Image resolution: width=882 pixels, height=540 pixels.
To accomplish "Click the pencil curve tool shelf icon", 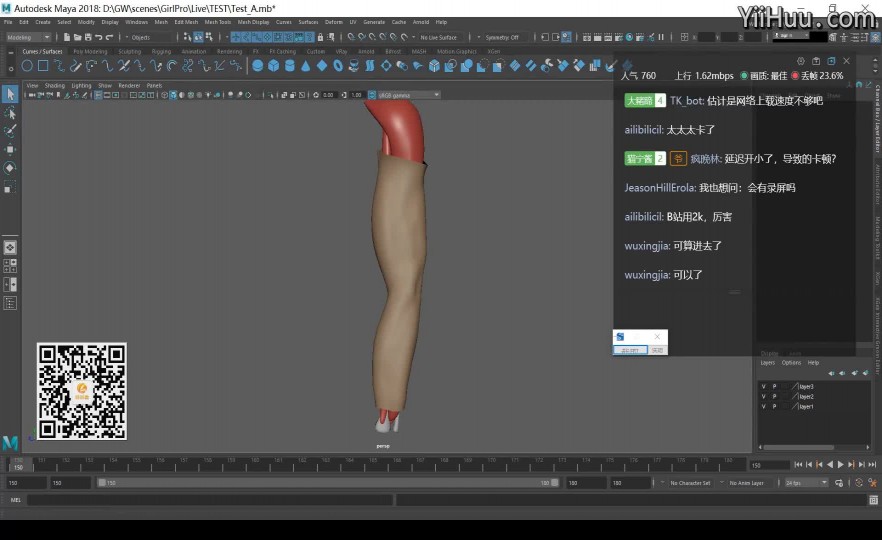I will point(75,66).
